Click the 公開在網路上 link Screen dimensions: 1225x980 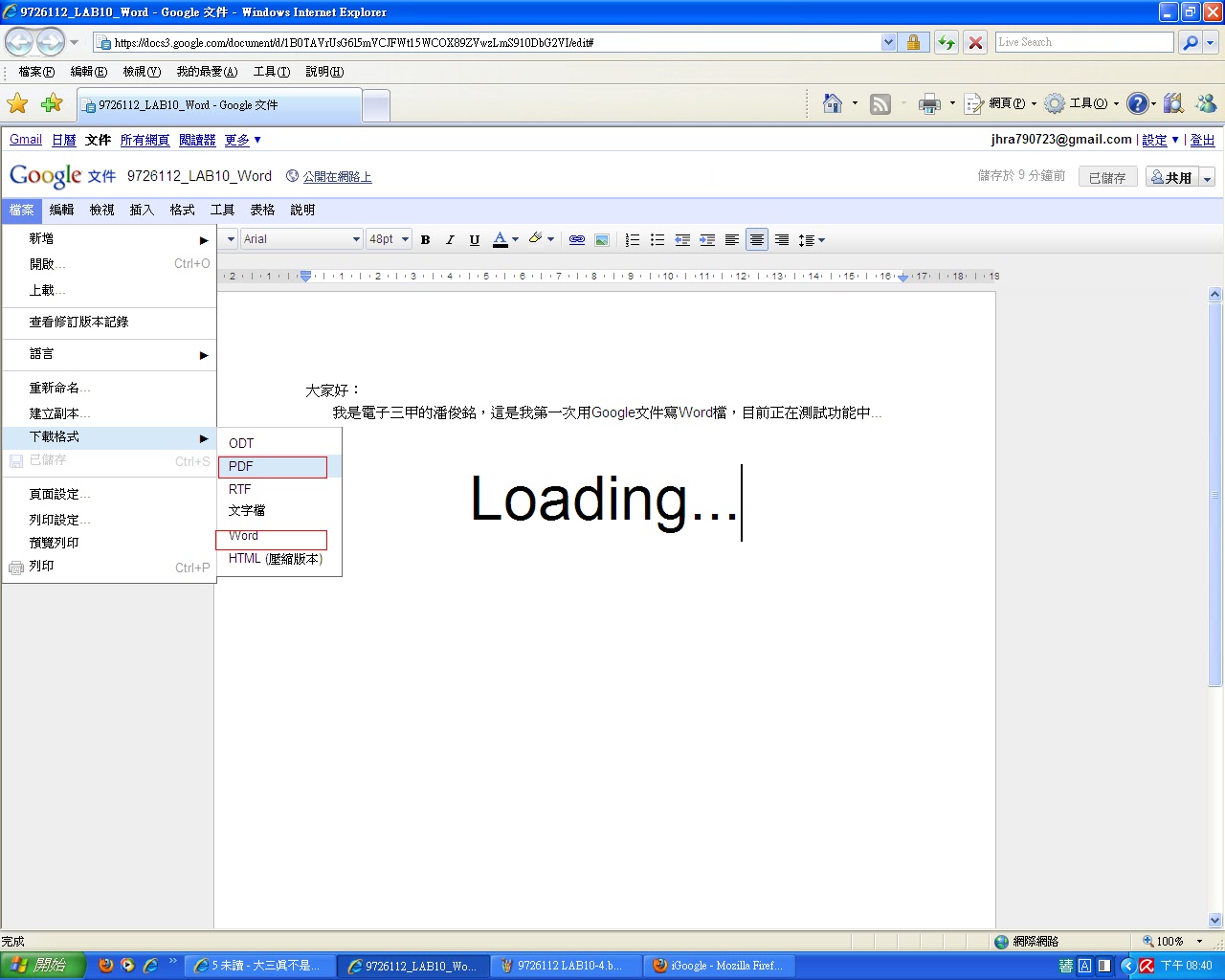[x=337, y=177]
